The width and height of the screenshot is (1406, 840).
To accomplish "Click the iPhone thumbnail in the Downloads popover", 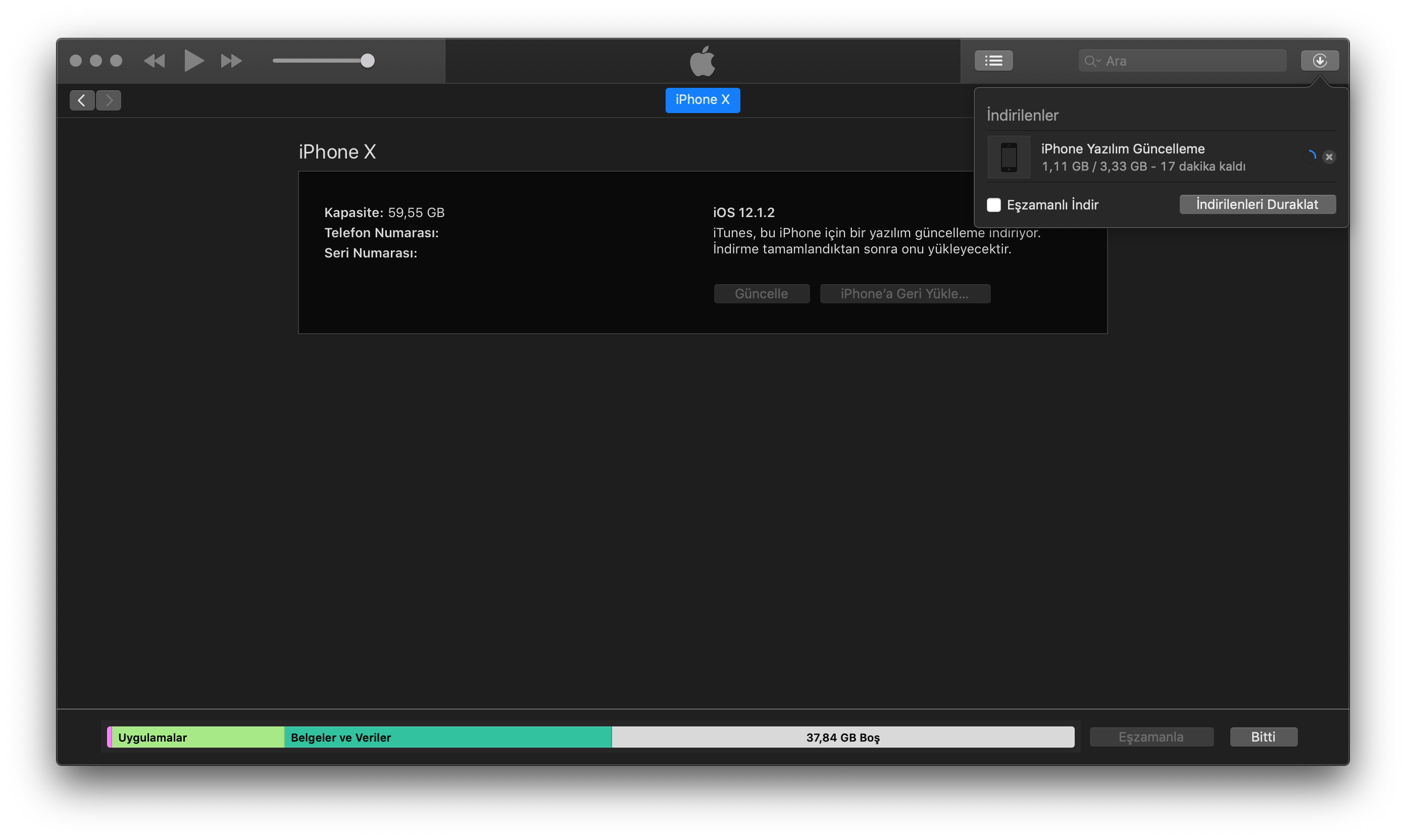I will pyautogui.click(x=1009, y=157).
